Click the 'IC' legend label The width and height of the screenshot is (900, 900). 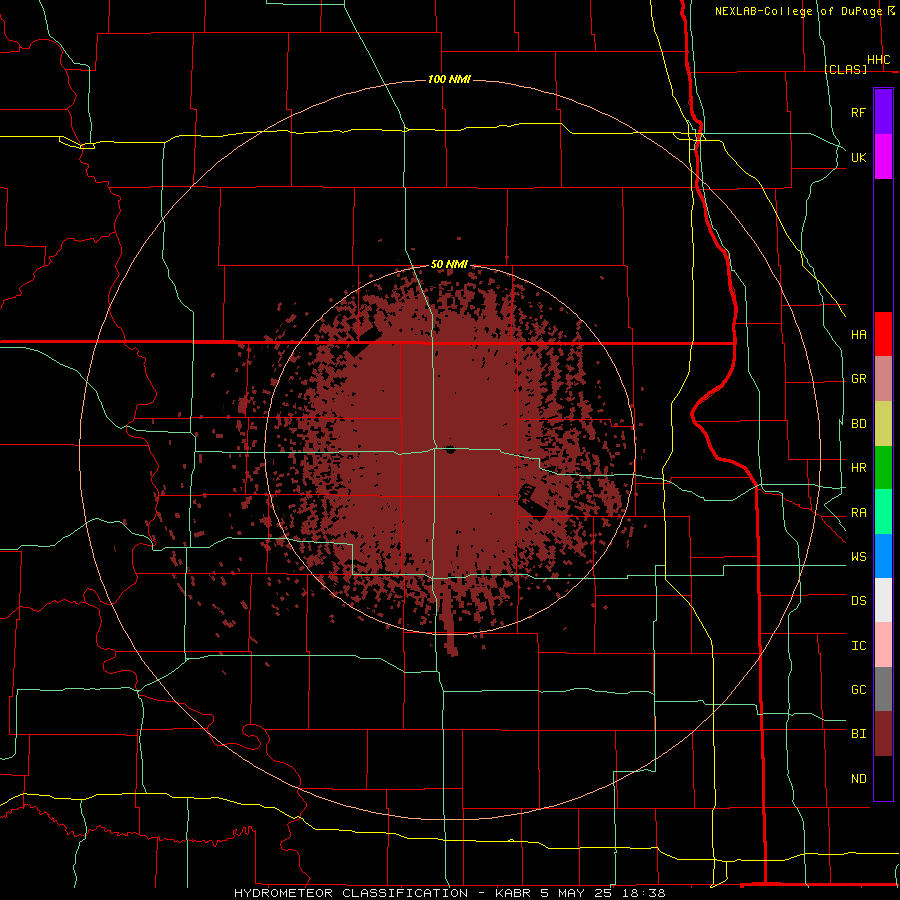pyautogui.click(x=859, y=646)
